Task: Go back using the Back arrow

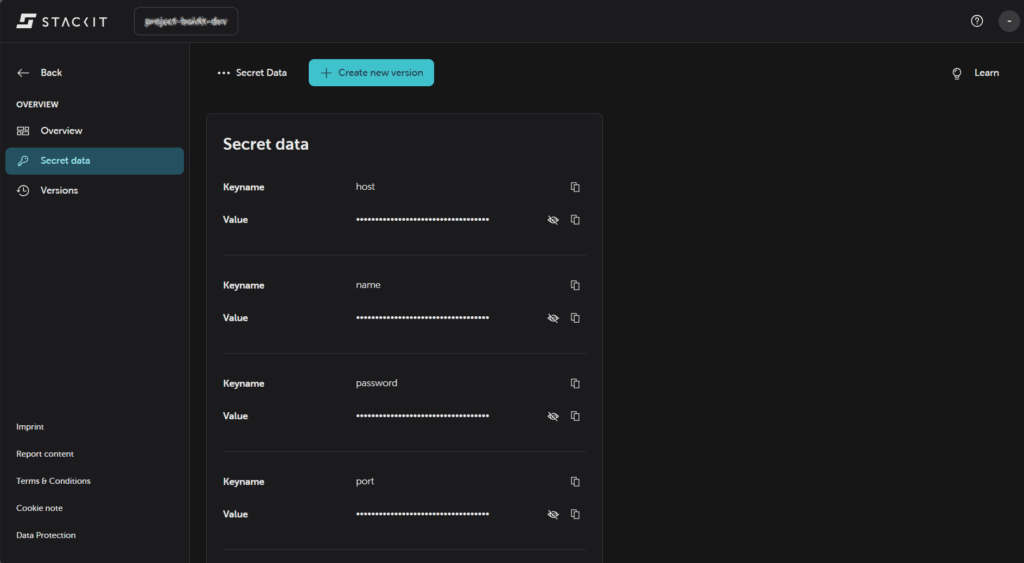Action: [x=40, y=73]
